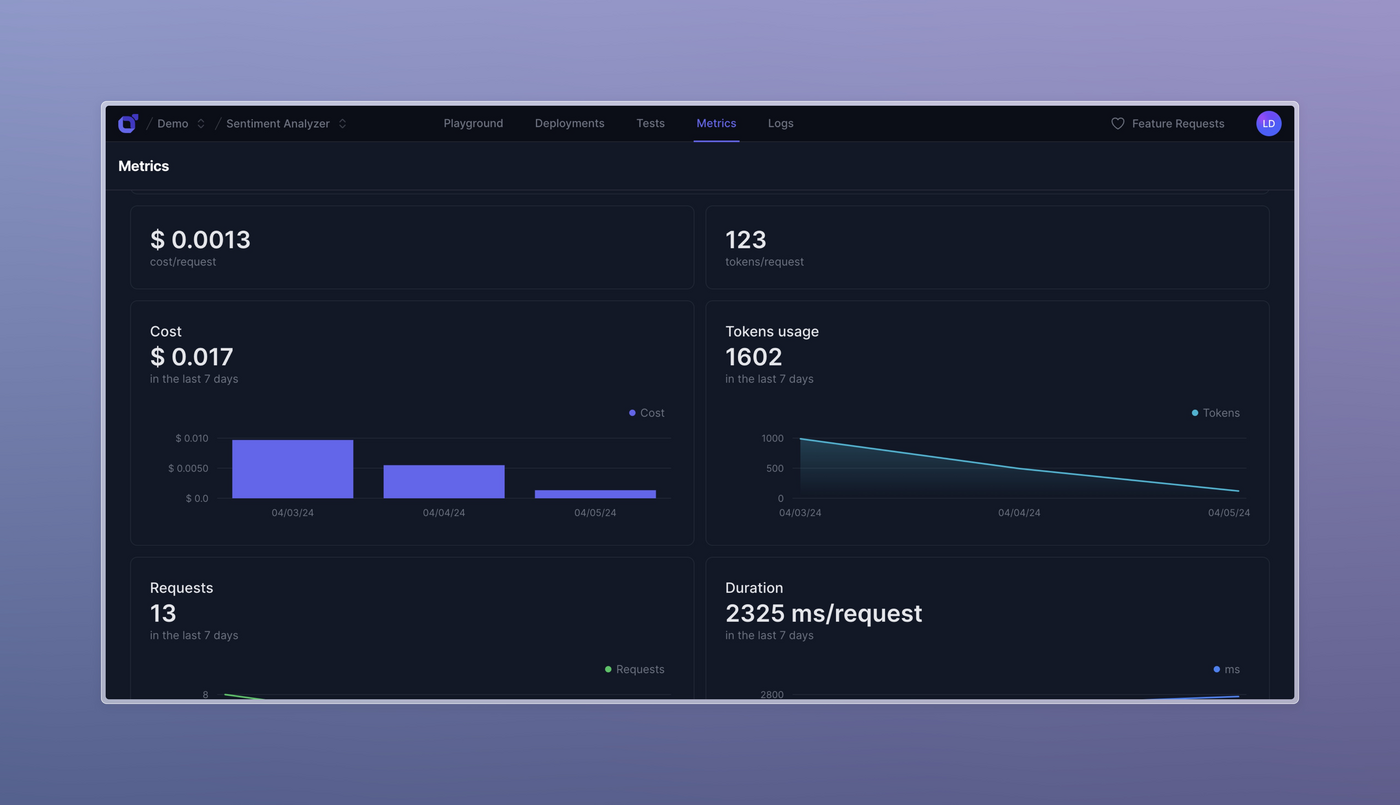Image resolution: width=1400 pixels, height=805 pixels.
Task: Toggle the ms series in the Duration legend
Action: pos(1227,669)
